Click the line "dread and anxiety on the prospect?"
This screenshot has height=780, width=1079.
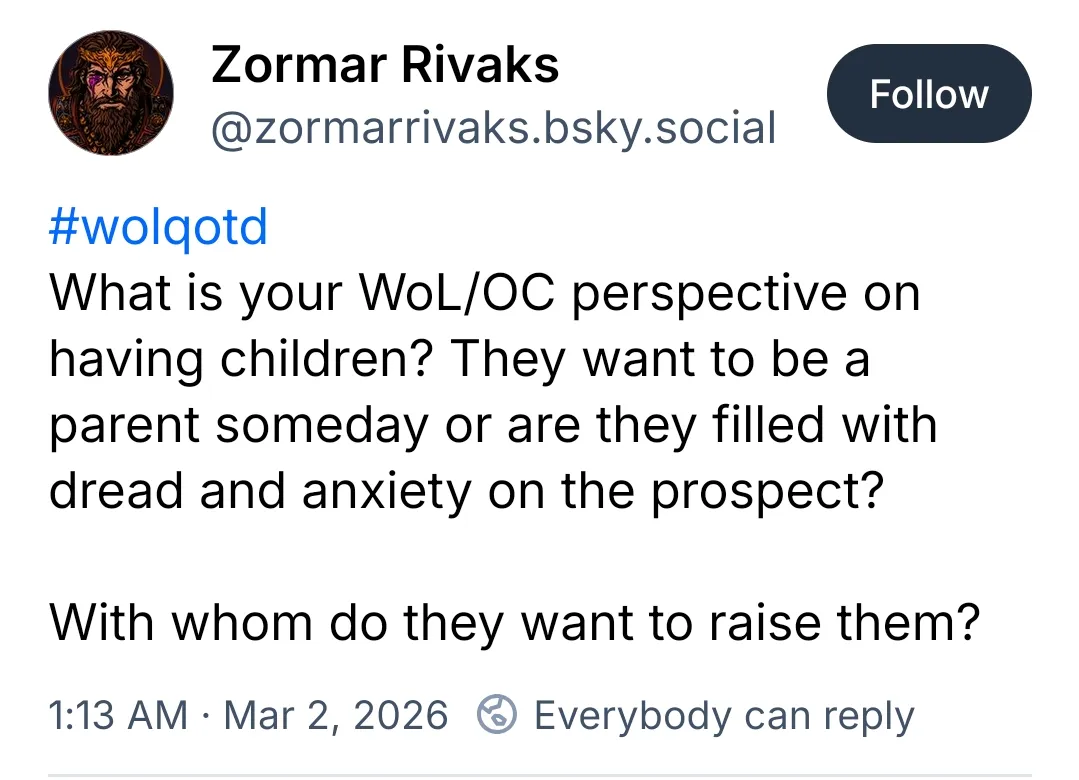[x=467, y=491]
